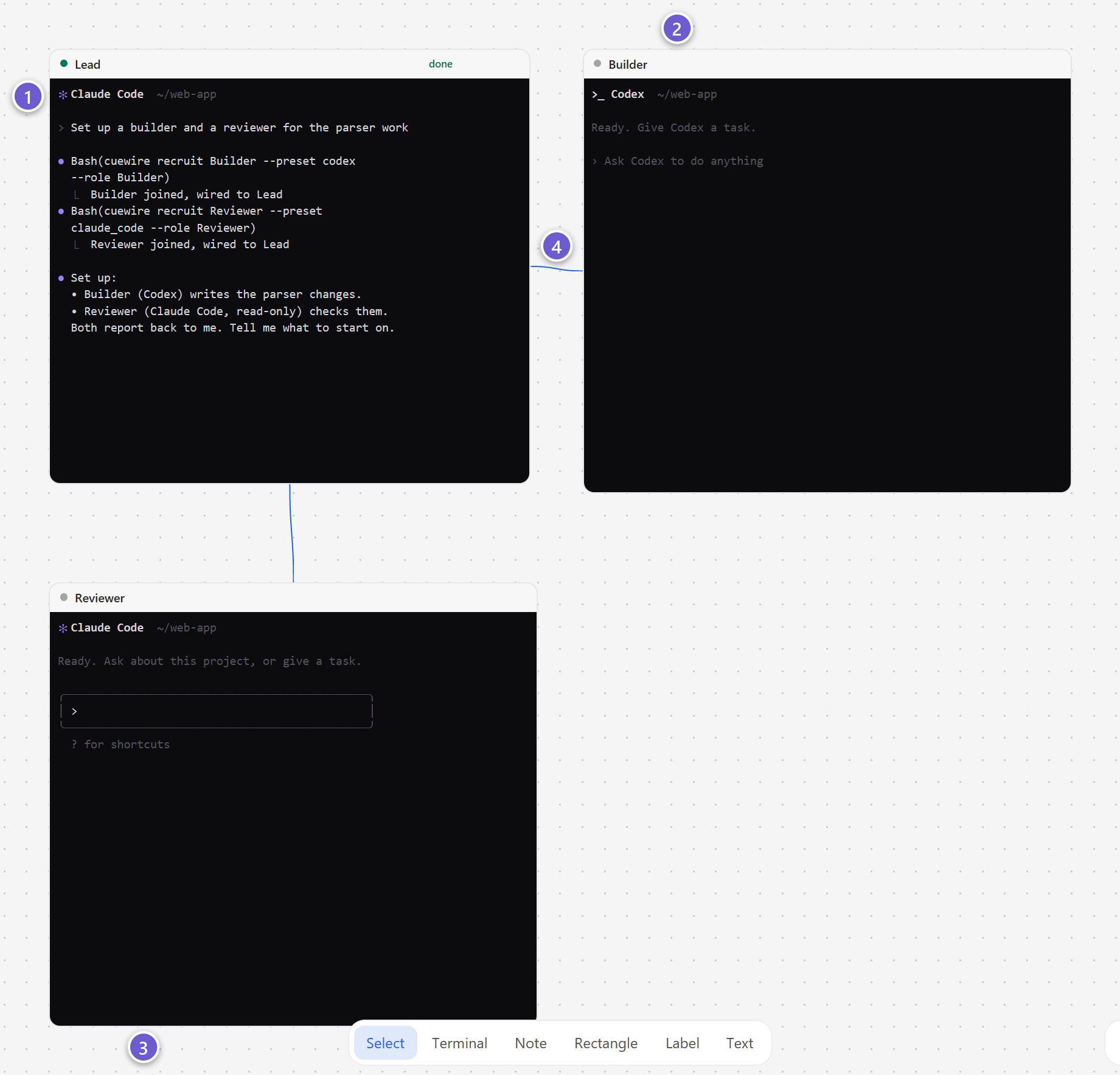Screen dimensions: 1120x1075
Task: Select the Lead terminal title
Action: point(88,64)
